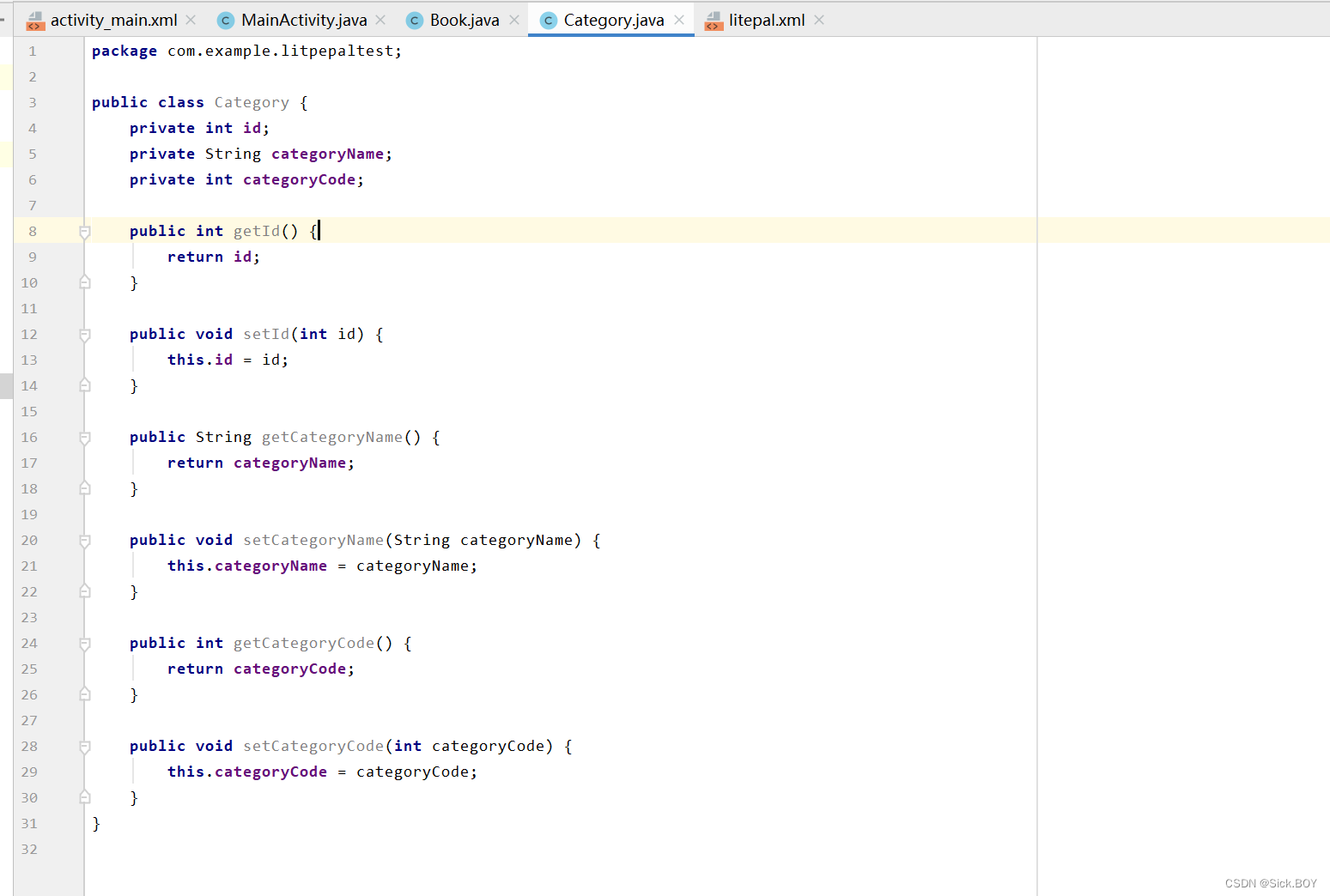This screenshot has height=896, width=1330.
Task: Click fold end marker of setCategoryName on line 22
Action: [x=85, y=591]
